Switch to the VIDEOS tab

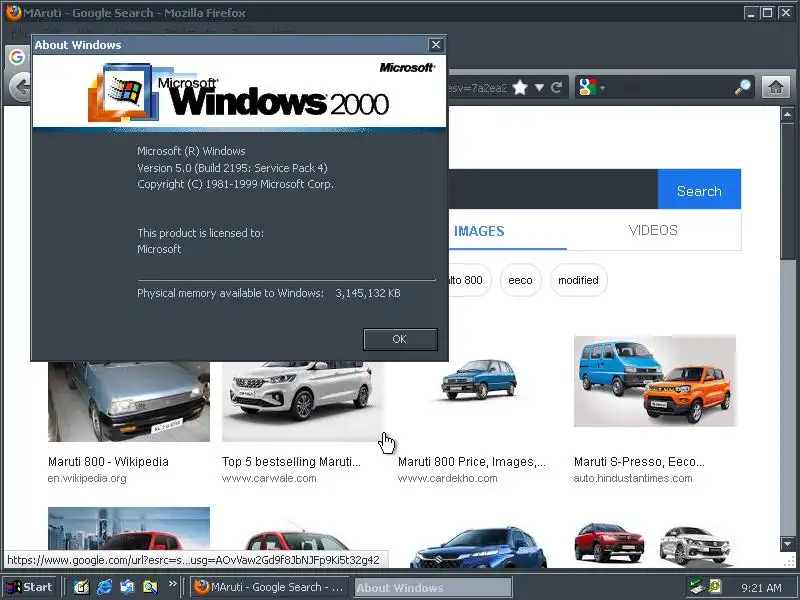click(x=653, y=230)
